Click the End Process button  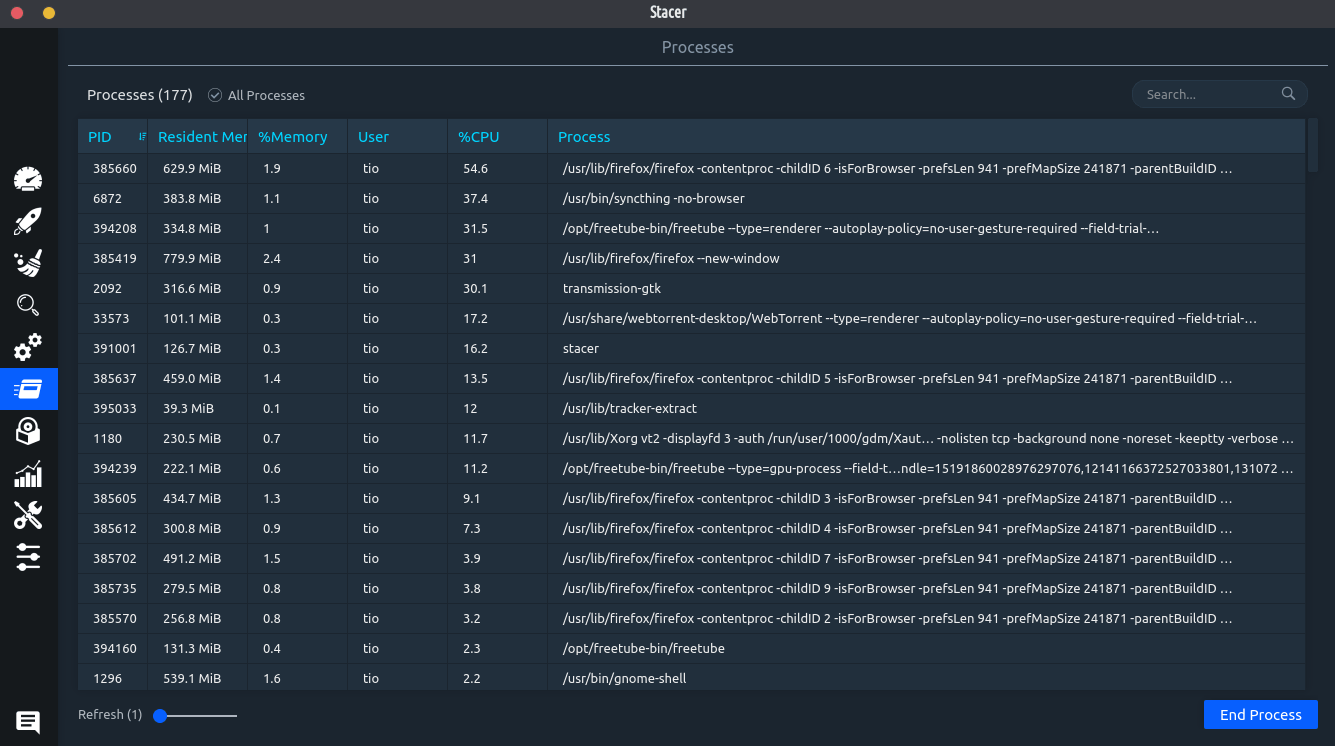tap(1260, 715)
